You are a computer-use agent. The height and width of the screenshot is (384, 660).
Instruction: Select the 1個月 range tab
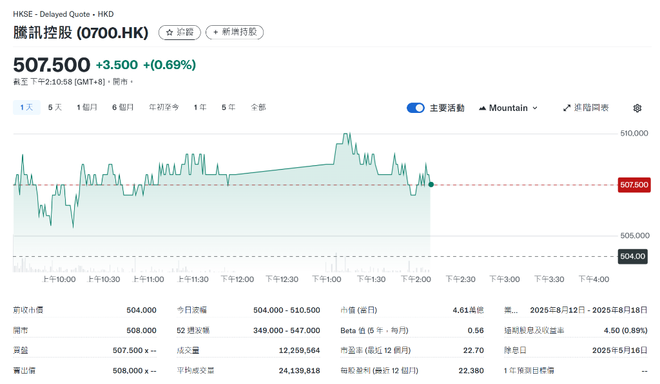(87, 107)
